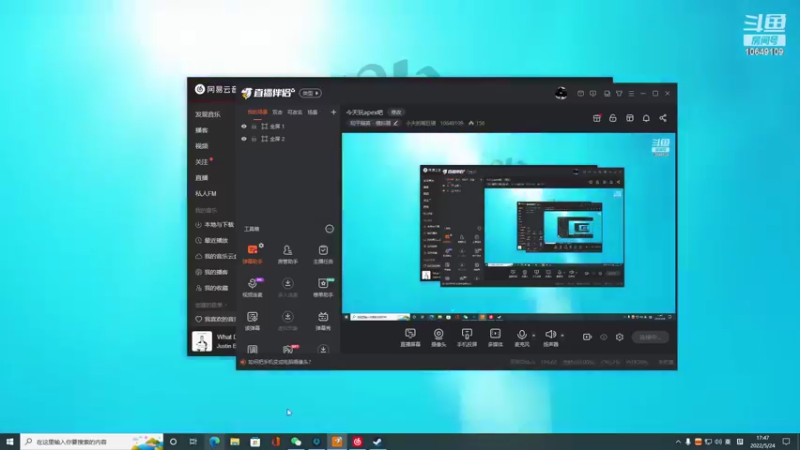
Task: Open Task View on taskbar
Action: pyautogui.click(x=193, y=442)
